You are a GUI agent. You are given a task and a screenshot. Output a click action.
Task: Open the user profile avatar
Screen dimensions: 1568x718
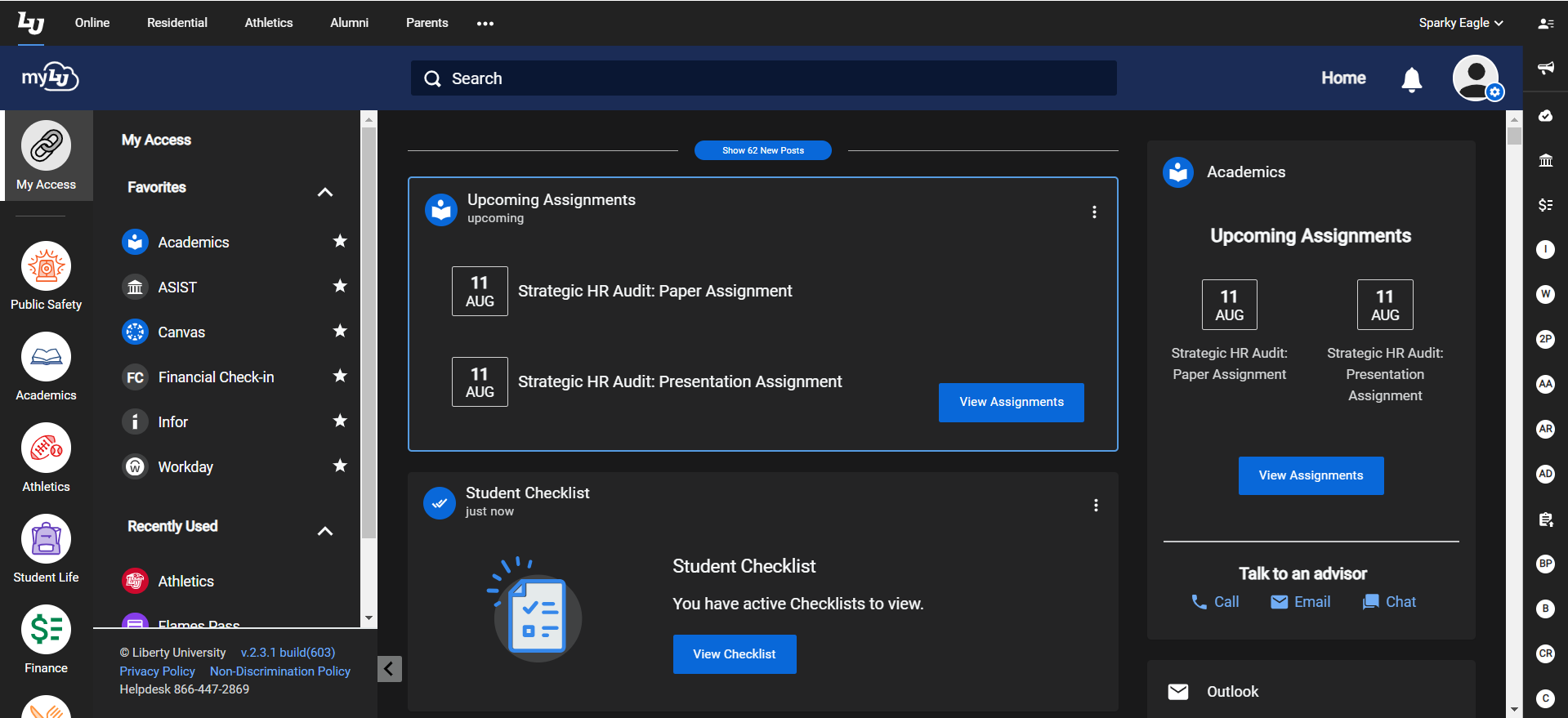[x=1476, y=78]
